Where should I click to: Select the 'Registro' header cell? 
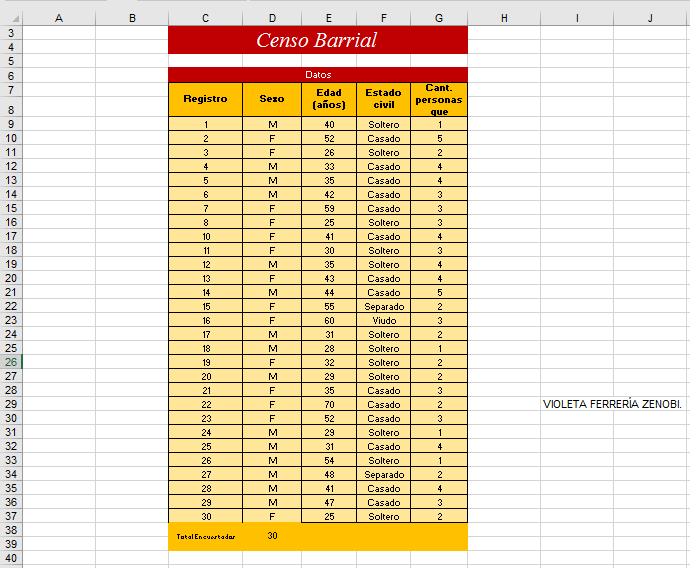[206, 99]
